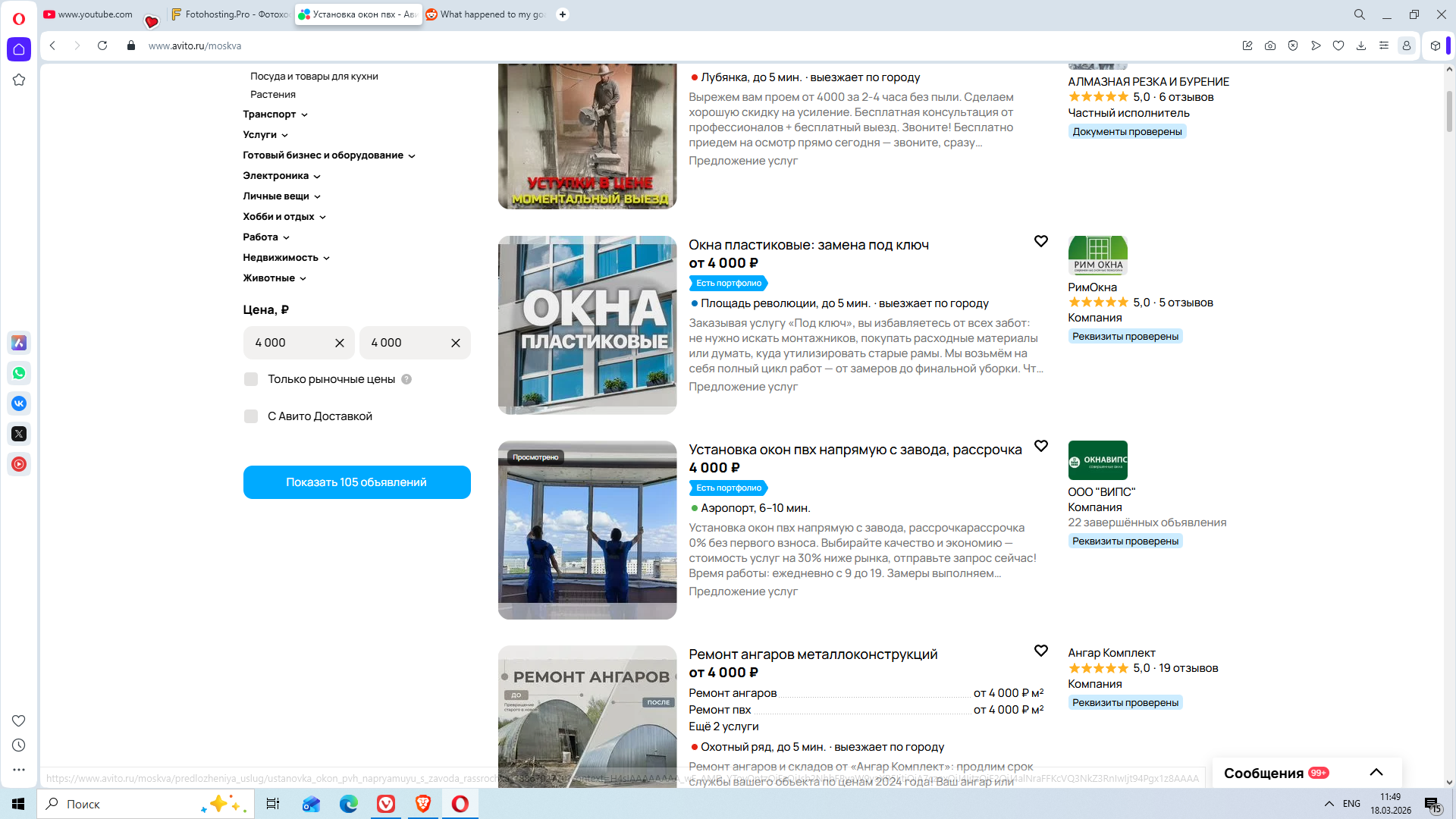Launch Brave from the Windows taskbar
Image resolution: width=1456 pixels, height=819 pixels.
click(x=423, y=804)
